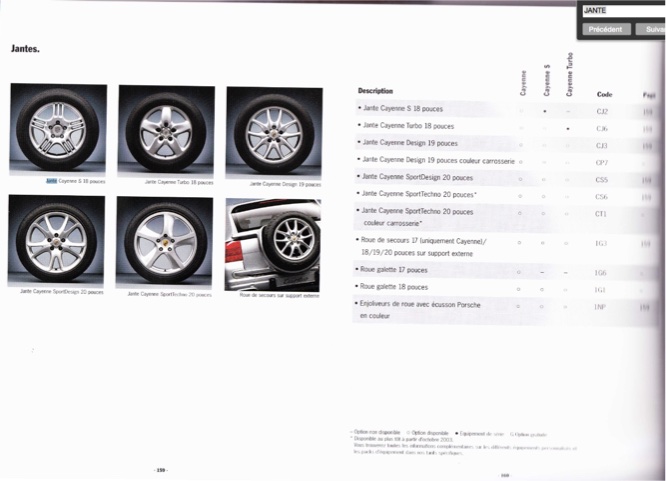Click the Jante Cayenne Design 19 pouces wheel photo
Viewport: 666px width, 481px height.
[274, 133]
